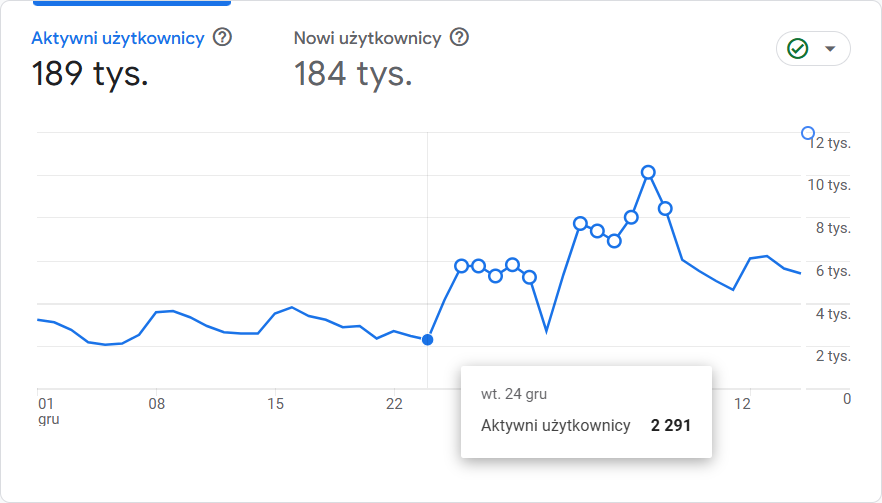
Task: Click the green checkmark status icon
Action: [x=797, y=48]
